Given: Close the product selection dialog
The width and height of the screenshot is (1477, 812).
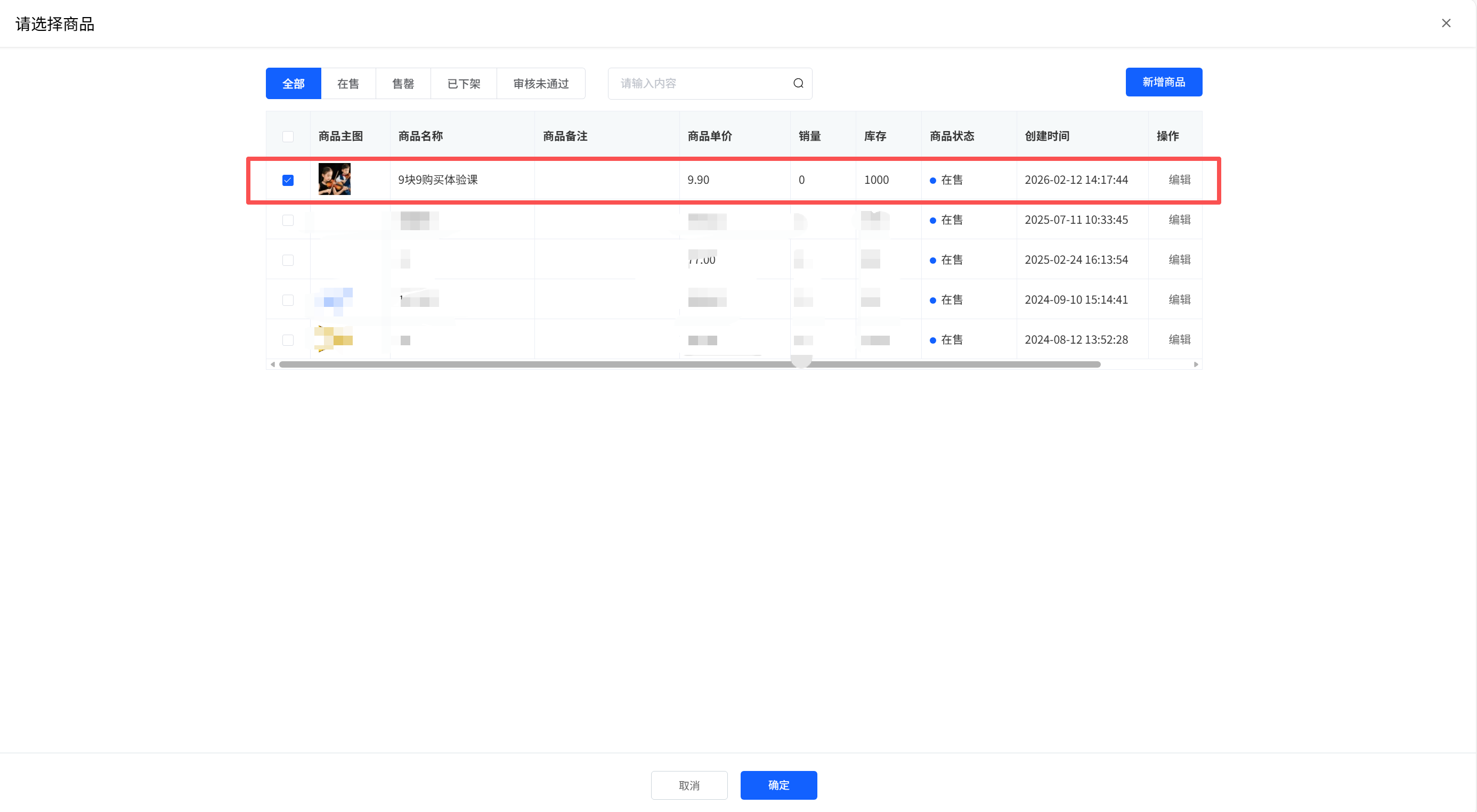Looking at the screenshot, I should click(x=1446, y=23).
